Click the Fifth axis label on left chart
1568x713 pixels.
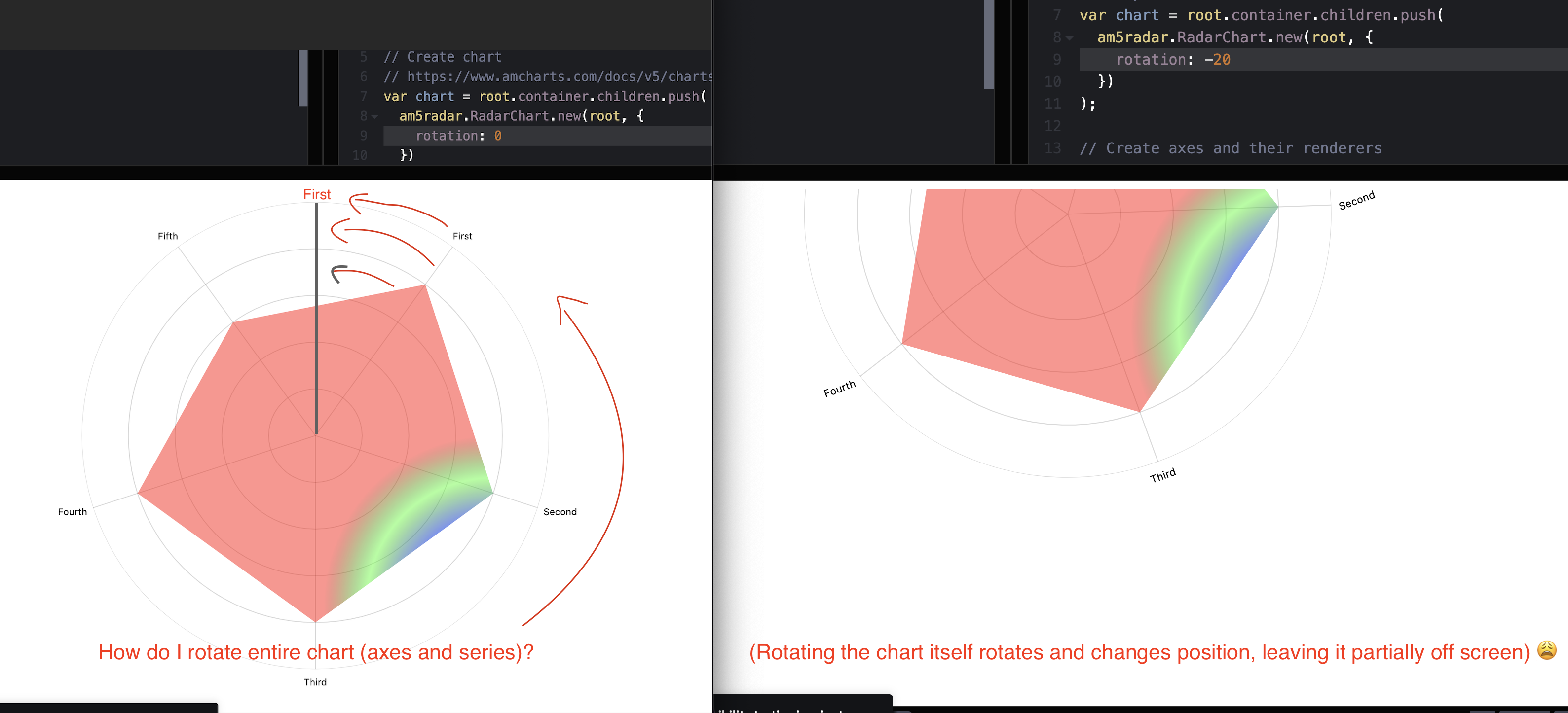click(x=168, y=236)
